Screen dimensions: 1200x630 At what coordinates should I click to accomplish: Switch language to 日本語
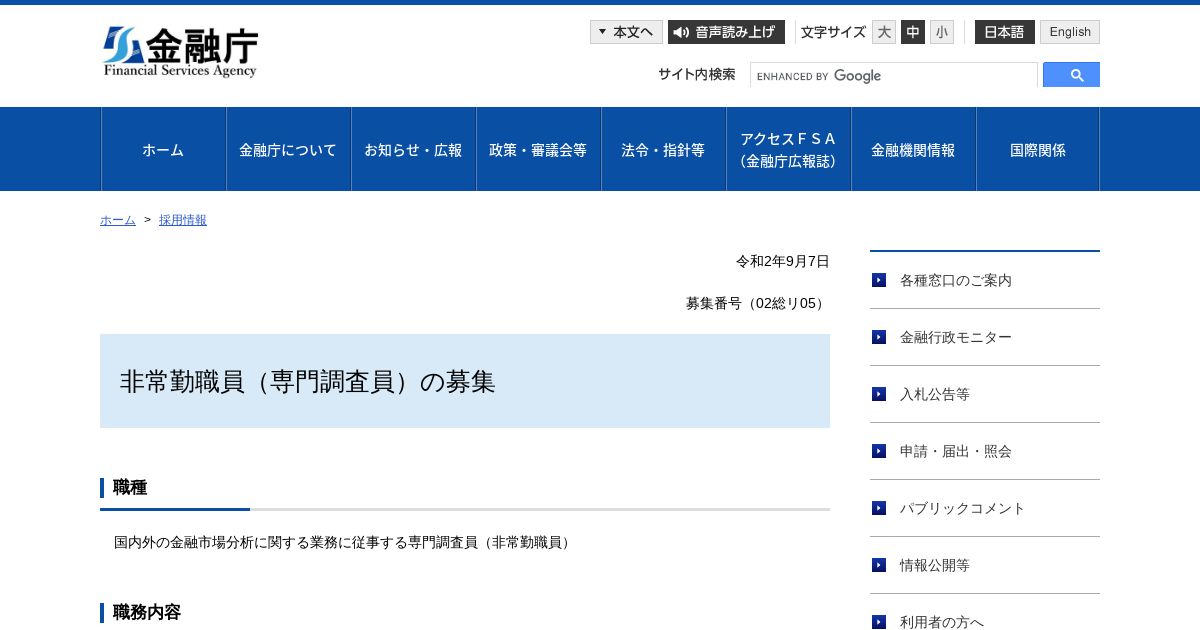click(x=1005, y=32)
